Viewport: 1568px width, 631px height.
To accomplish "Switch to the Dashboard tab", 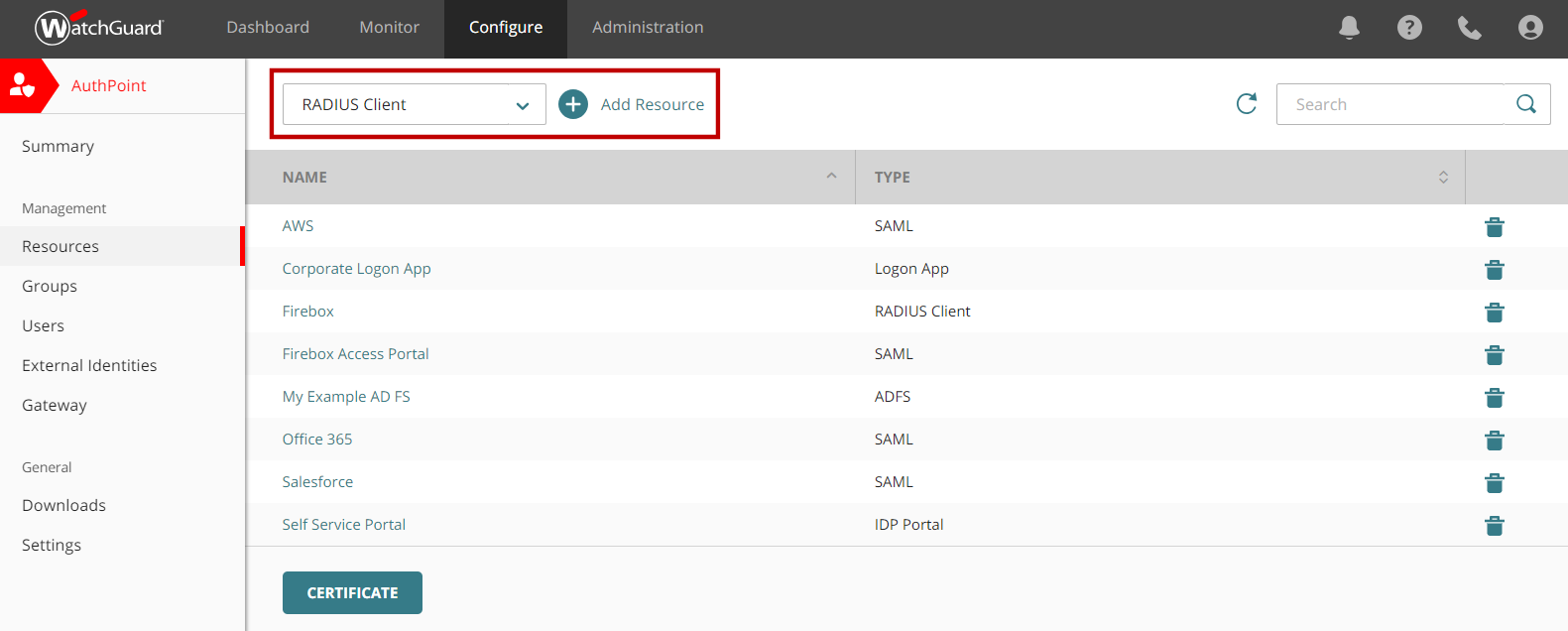I will click(268, 28).
